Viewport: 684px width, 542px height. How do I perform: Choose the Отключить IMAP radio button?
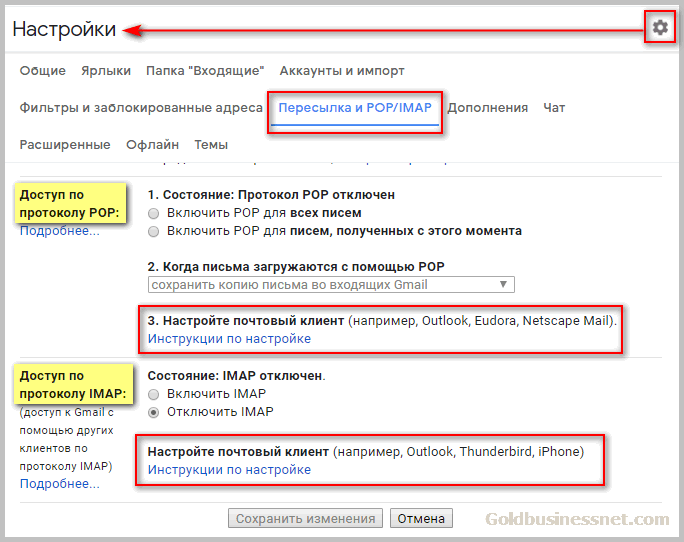point(154,412)
